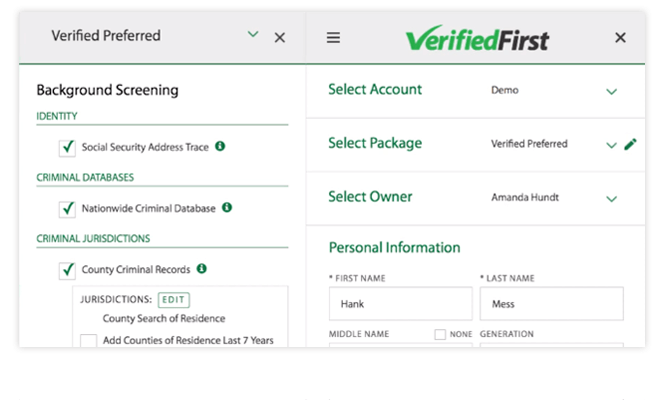This screenshot has width=670, height=400.
Task: Click the pencil icon beside Select Package
Action: pos(630,144)
